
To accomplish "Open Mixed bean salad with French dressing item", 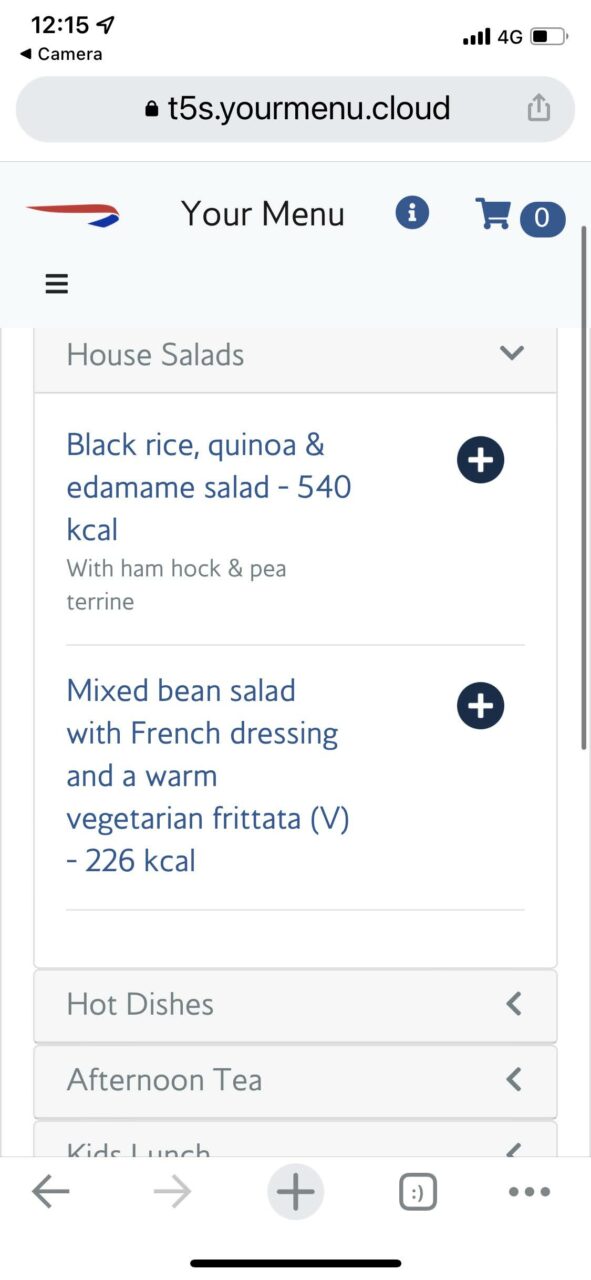I will tap(208, 776).
